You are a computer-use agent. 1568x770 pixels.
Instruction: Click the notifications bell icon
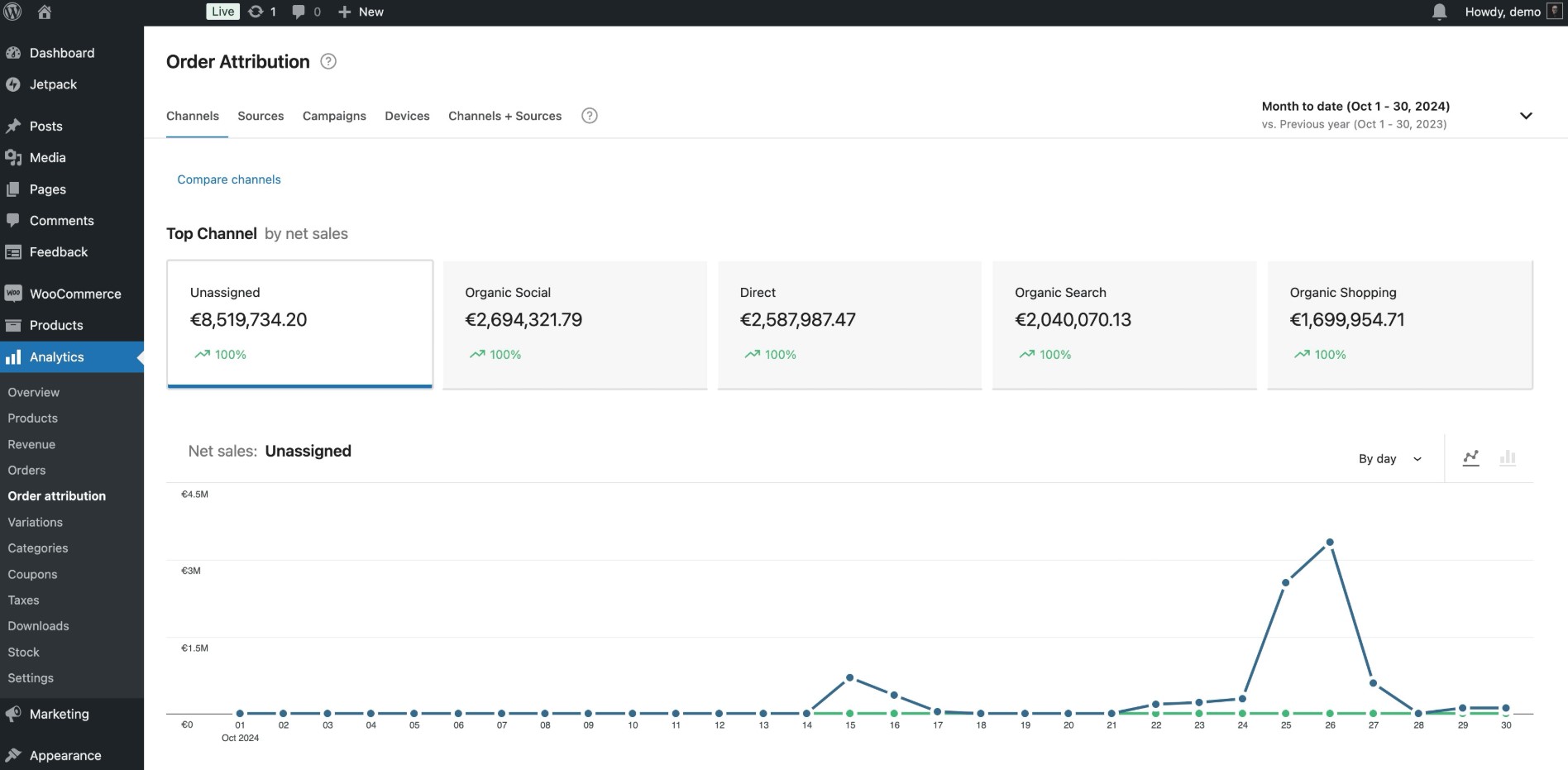coord(1439,12)
